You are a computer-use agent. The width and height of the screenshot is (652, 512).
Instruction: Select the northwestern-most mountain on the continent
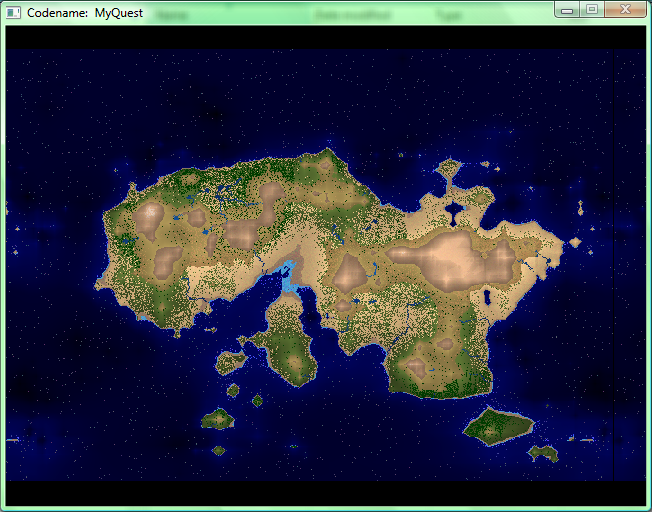pyautogui.click(x=151, y=219)
